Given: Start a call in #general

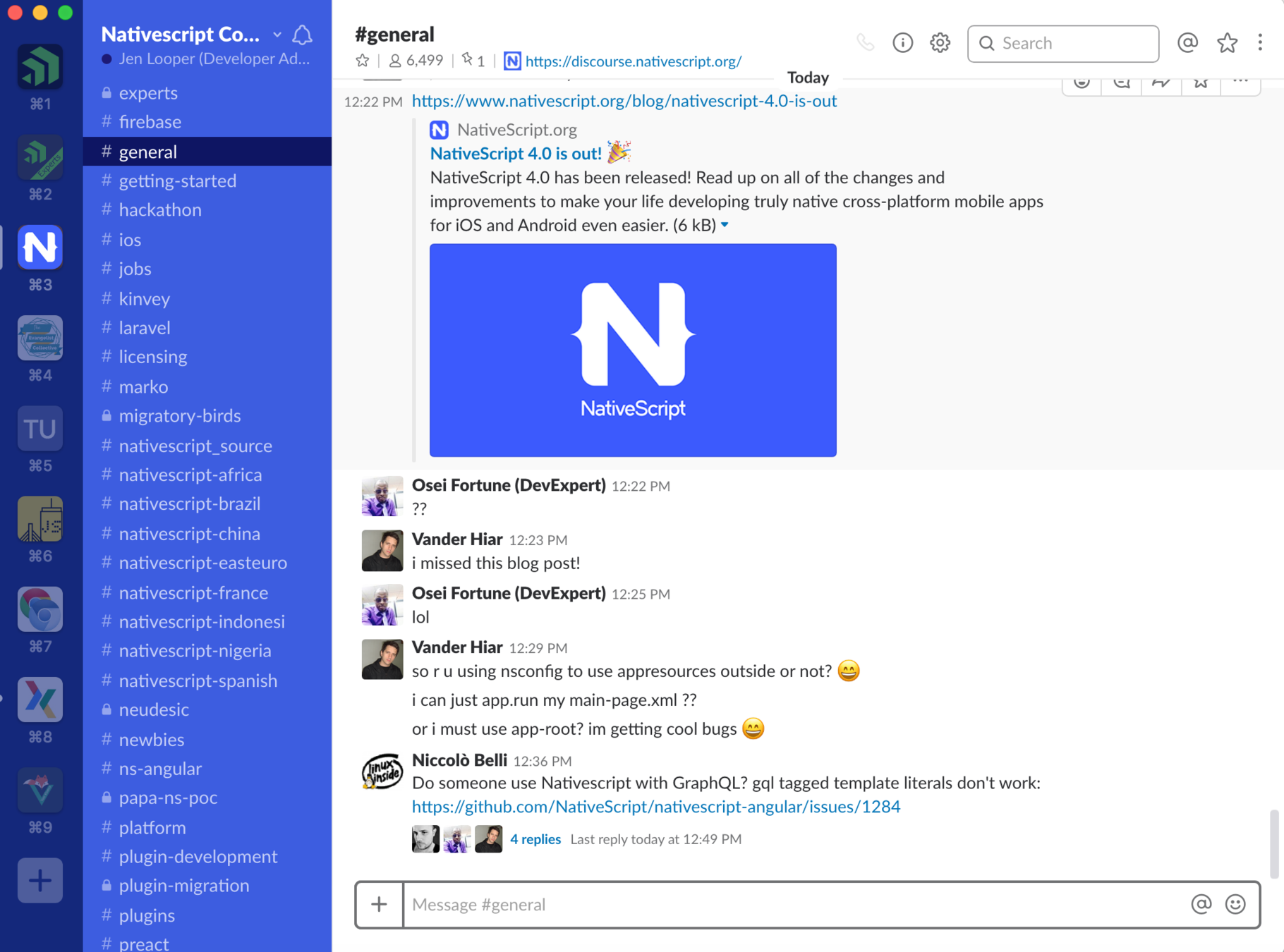Looking at the screenshot, I should coord(865,43).
